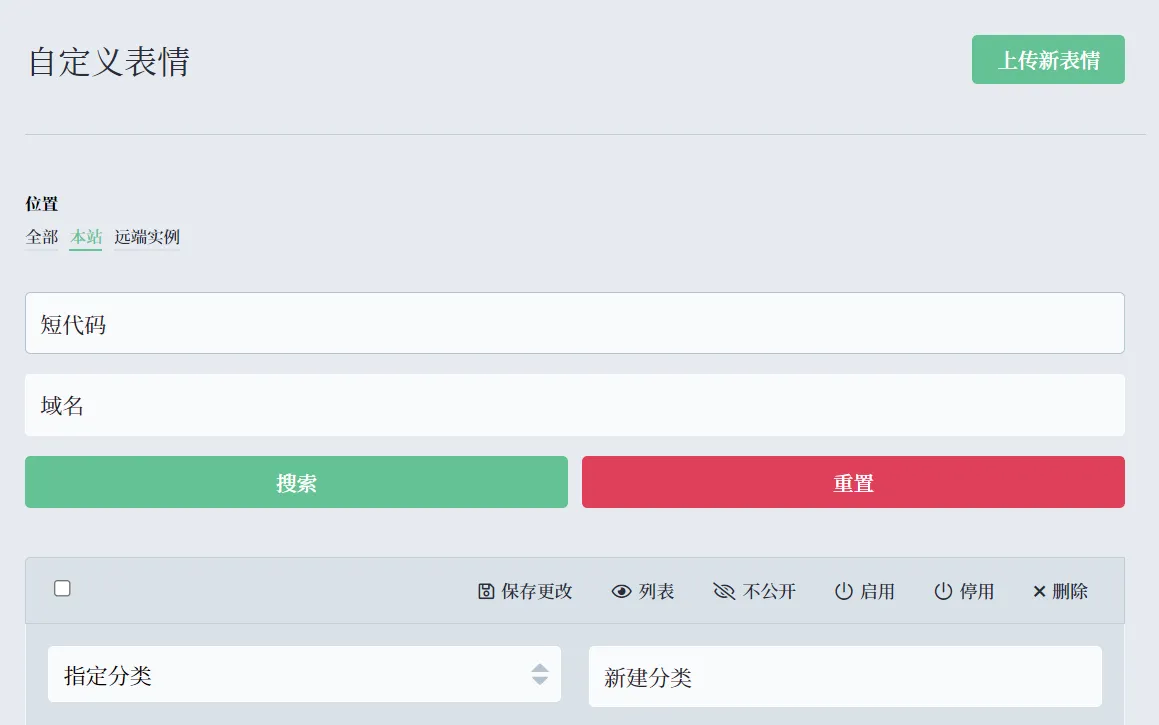This screenshot has width=1159, height=725.
Task: Click the 保存更改 text label
Action: (x=537, y=591)
